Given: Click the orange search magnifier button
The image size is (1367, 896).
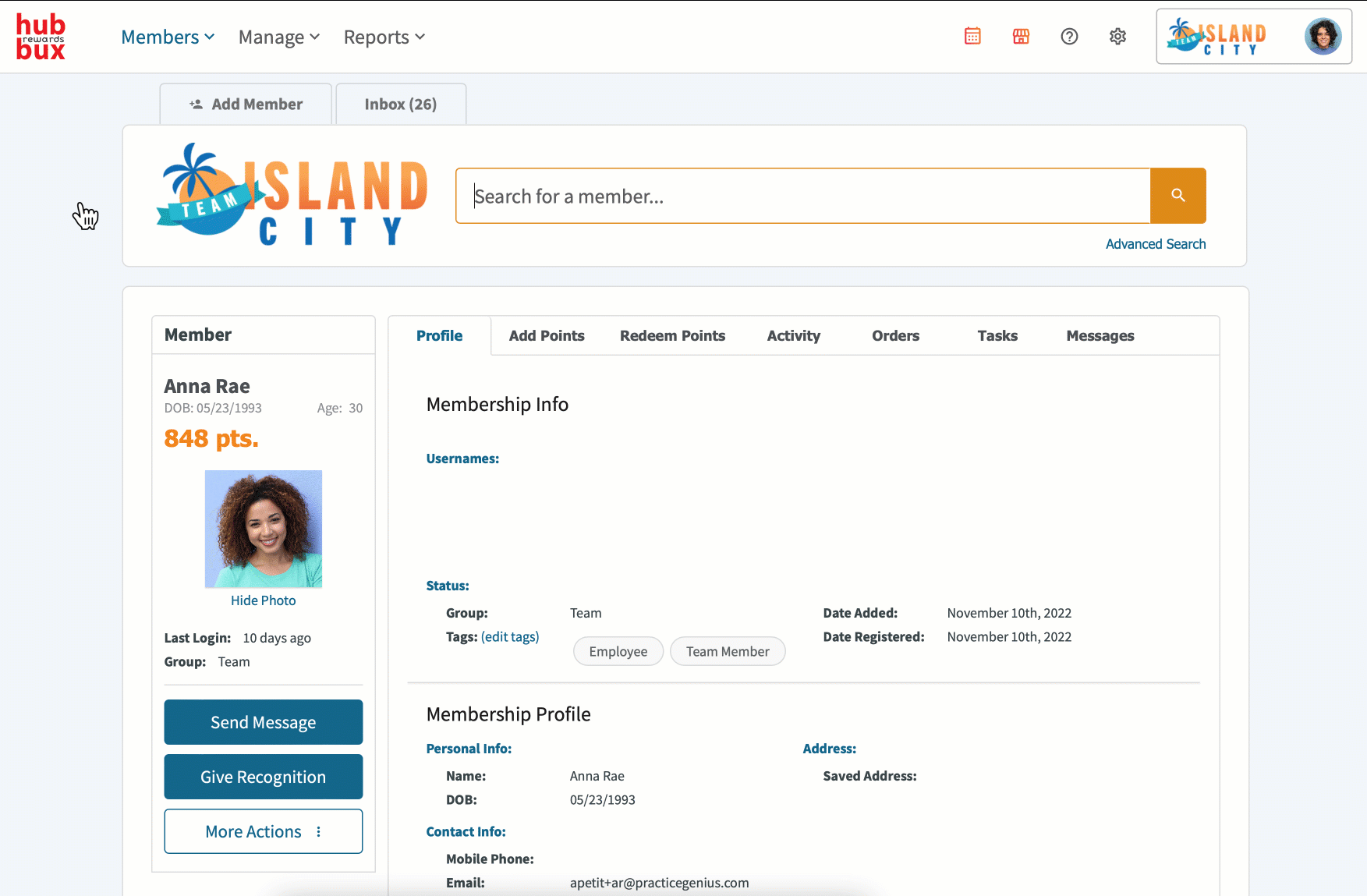Looking at the screenshot, I should pos(1178,196).
